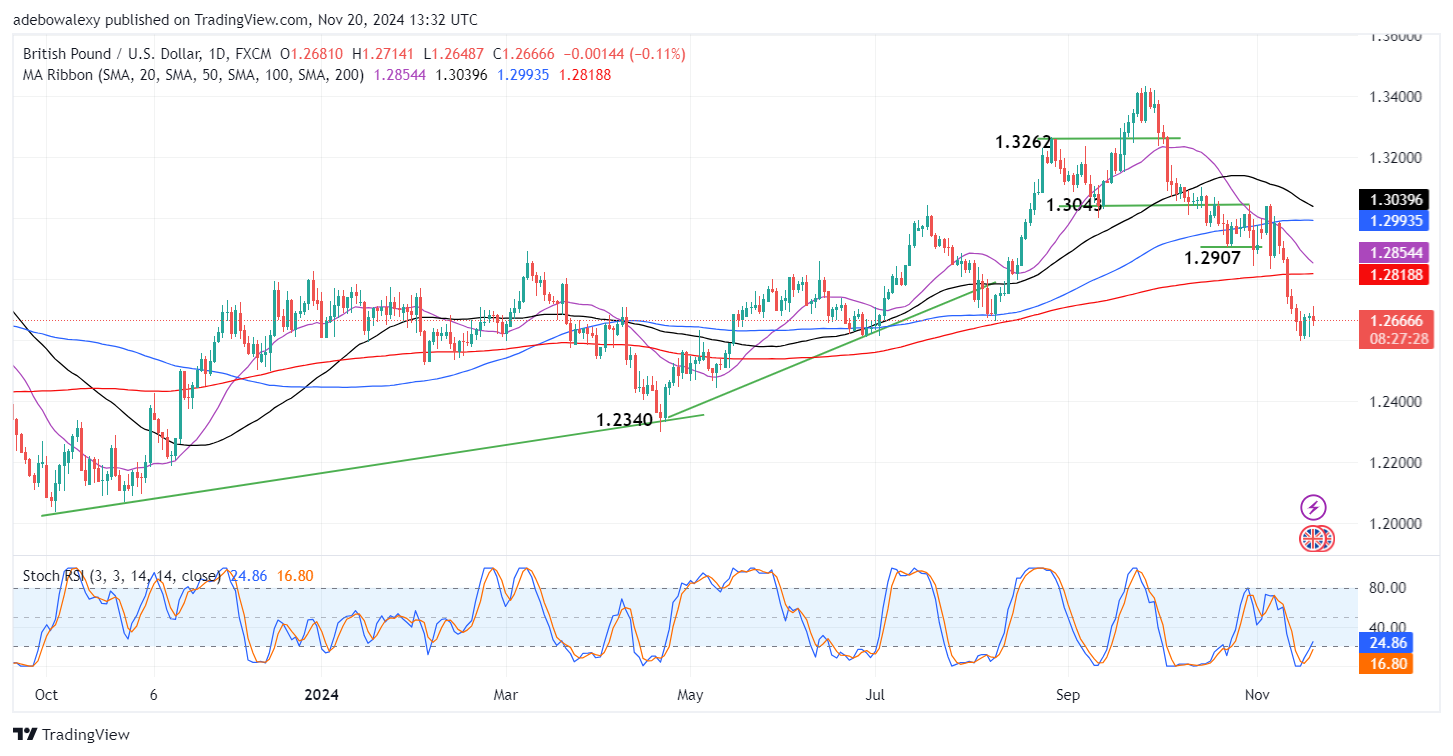This screenshot has width=1453, height=756.
Task: Click the black 1.30396 price label
Action: (x=1393, y=200)
